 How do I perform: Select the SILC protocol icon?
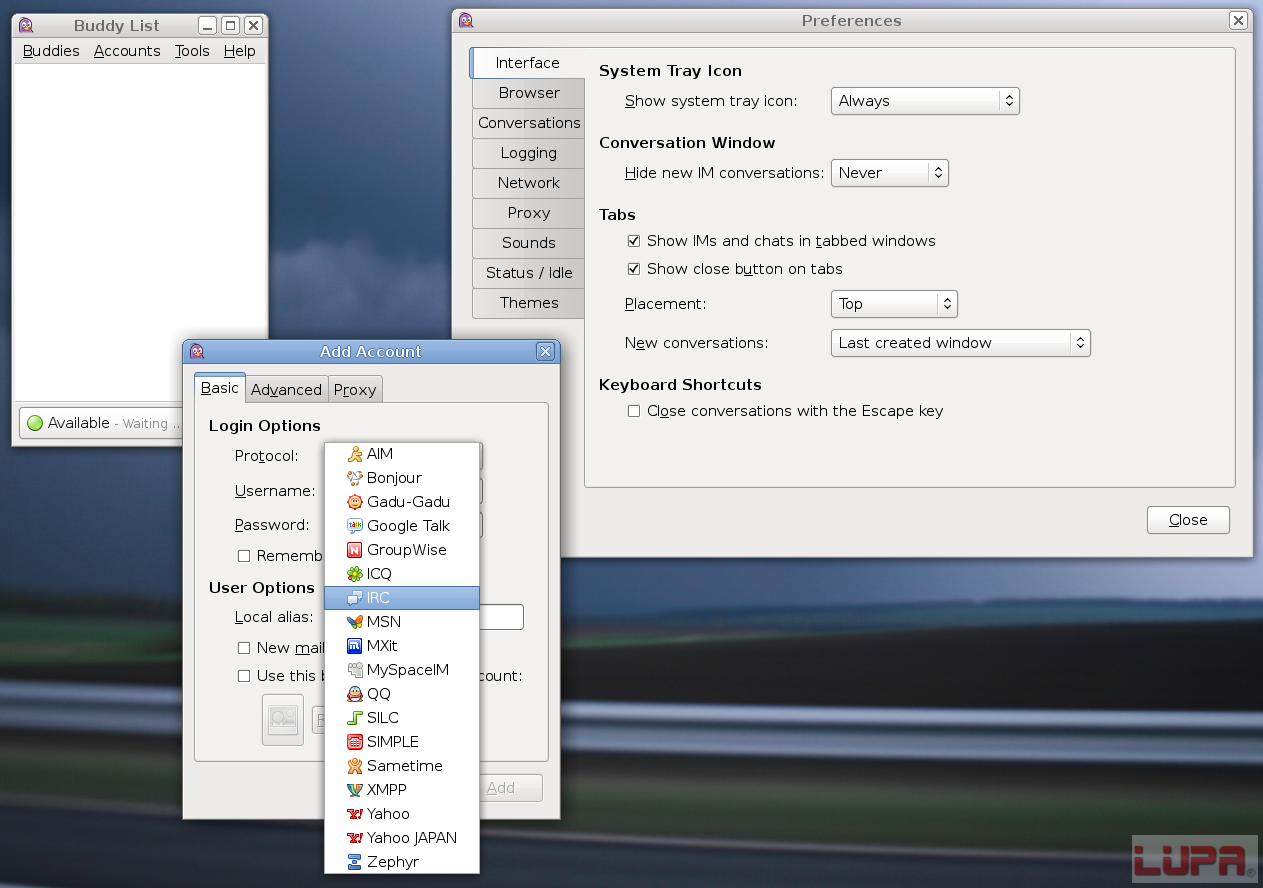tap(354, 718)
